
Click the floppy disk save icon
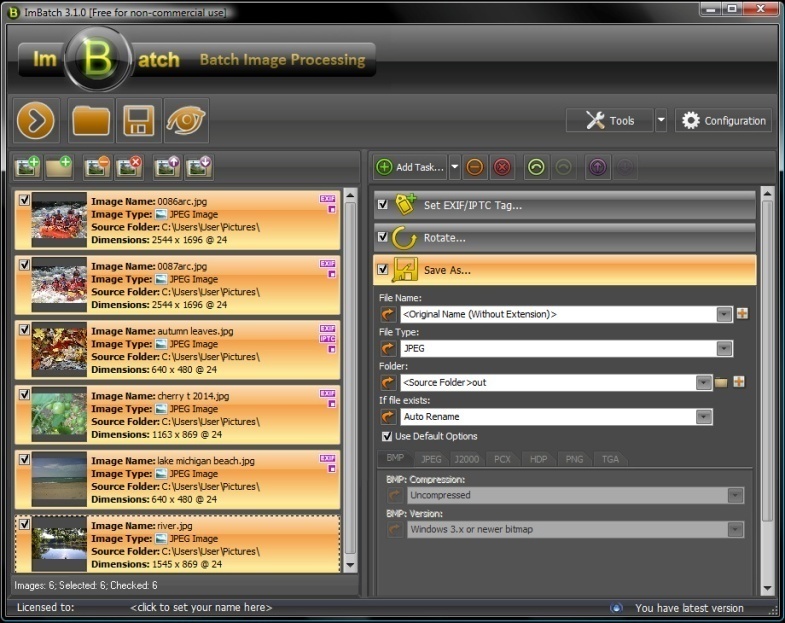137,121
